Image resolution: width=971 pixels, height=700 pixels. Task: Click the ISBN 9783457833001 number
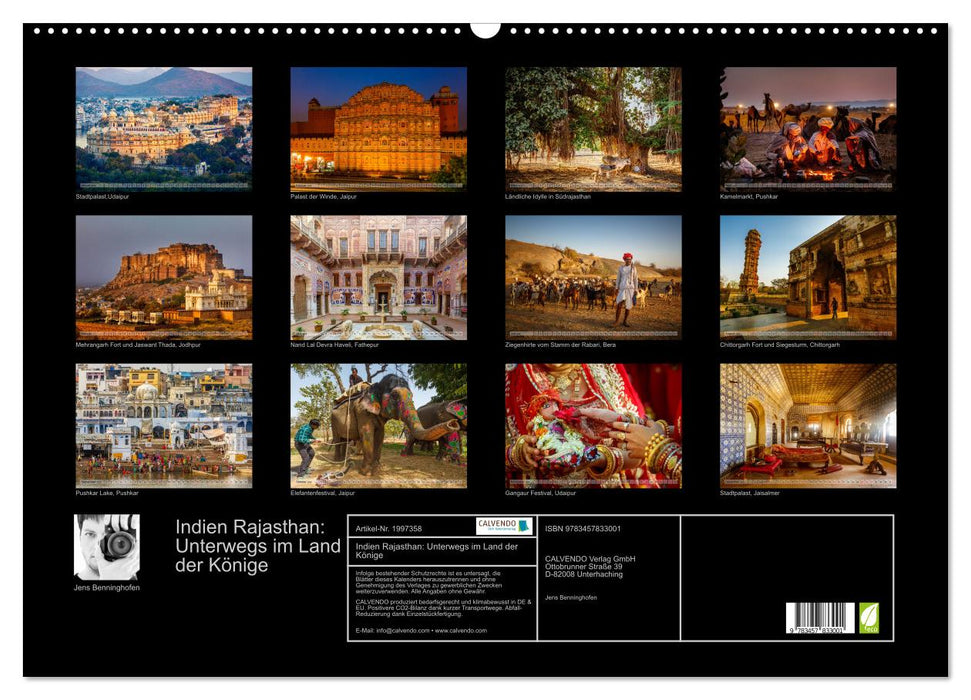click(x=581, y=527)
